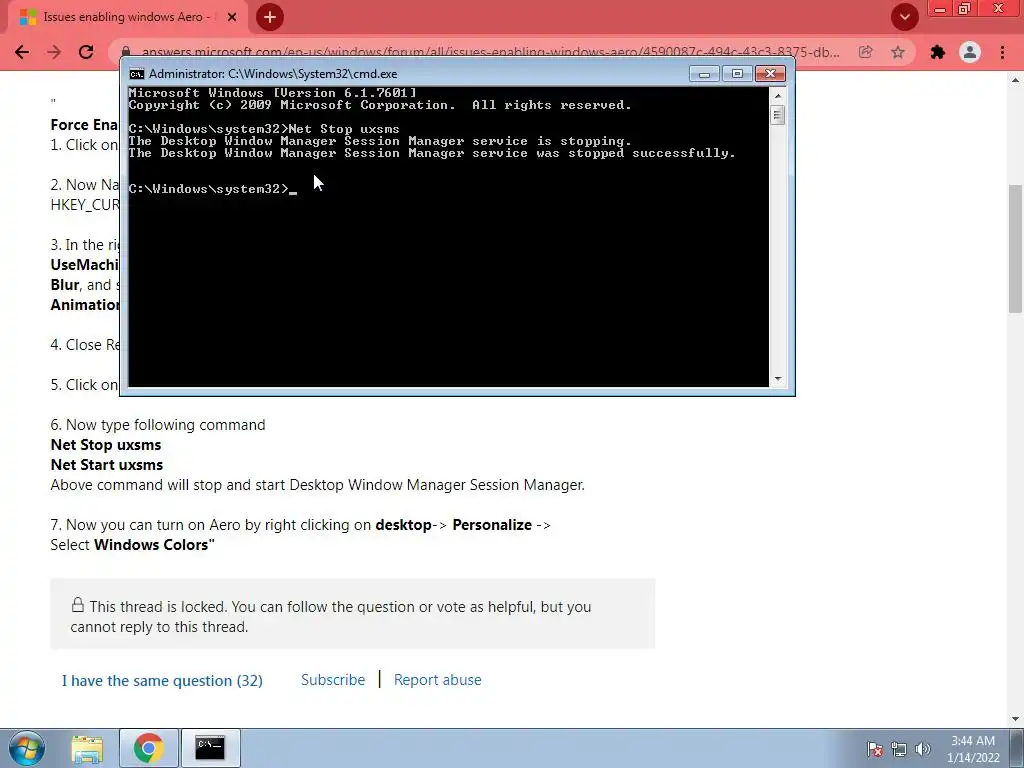Close the Administrator cmd.exe window
The width and height of the screenshot is (1024, 768).
pos(770,74)
